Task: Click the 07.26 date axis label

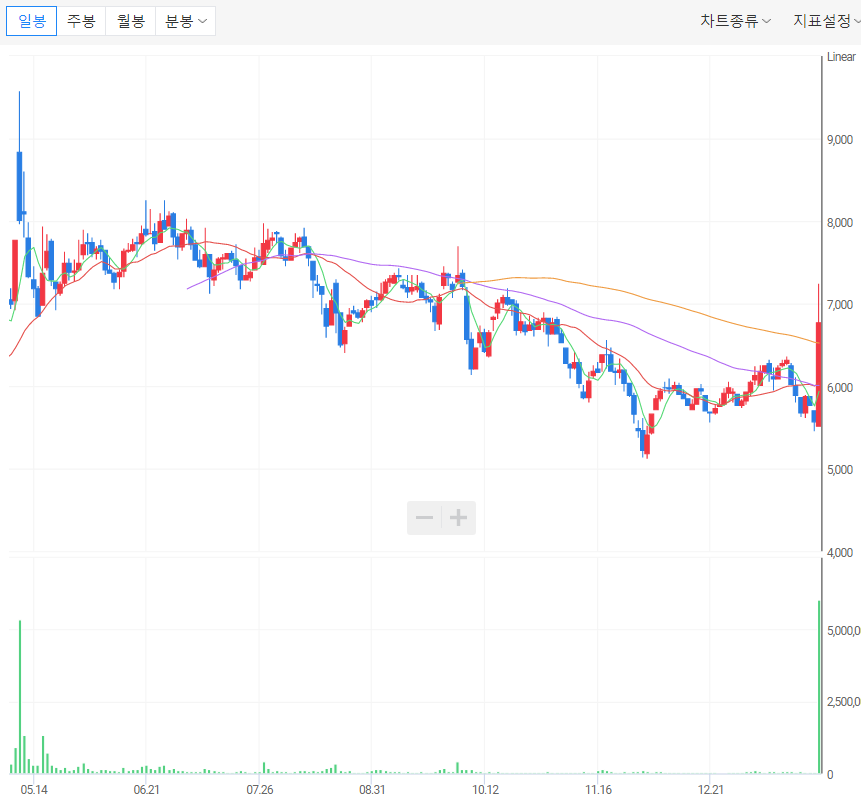Action: click(260, 790)
